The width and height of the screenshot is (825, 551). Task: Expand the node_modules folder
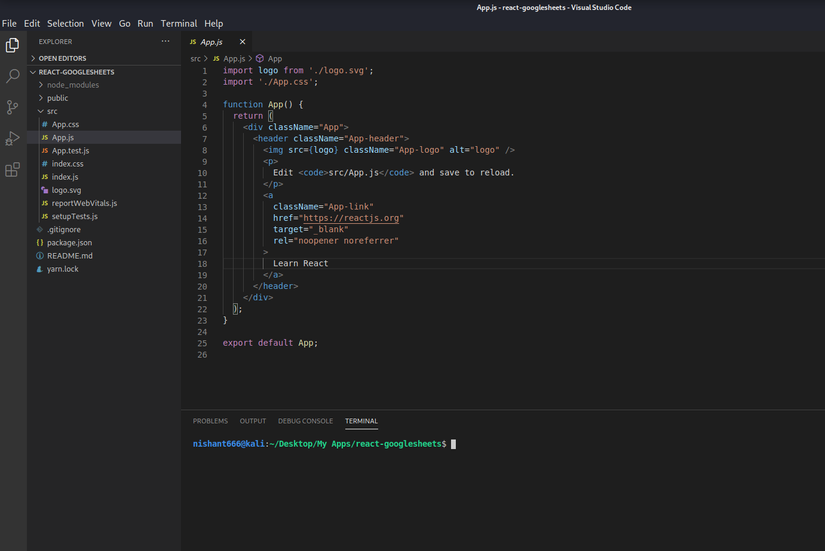(72, 85)
